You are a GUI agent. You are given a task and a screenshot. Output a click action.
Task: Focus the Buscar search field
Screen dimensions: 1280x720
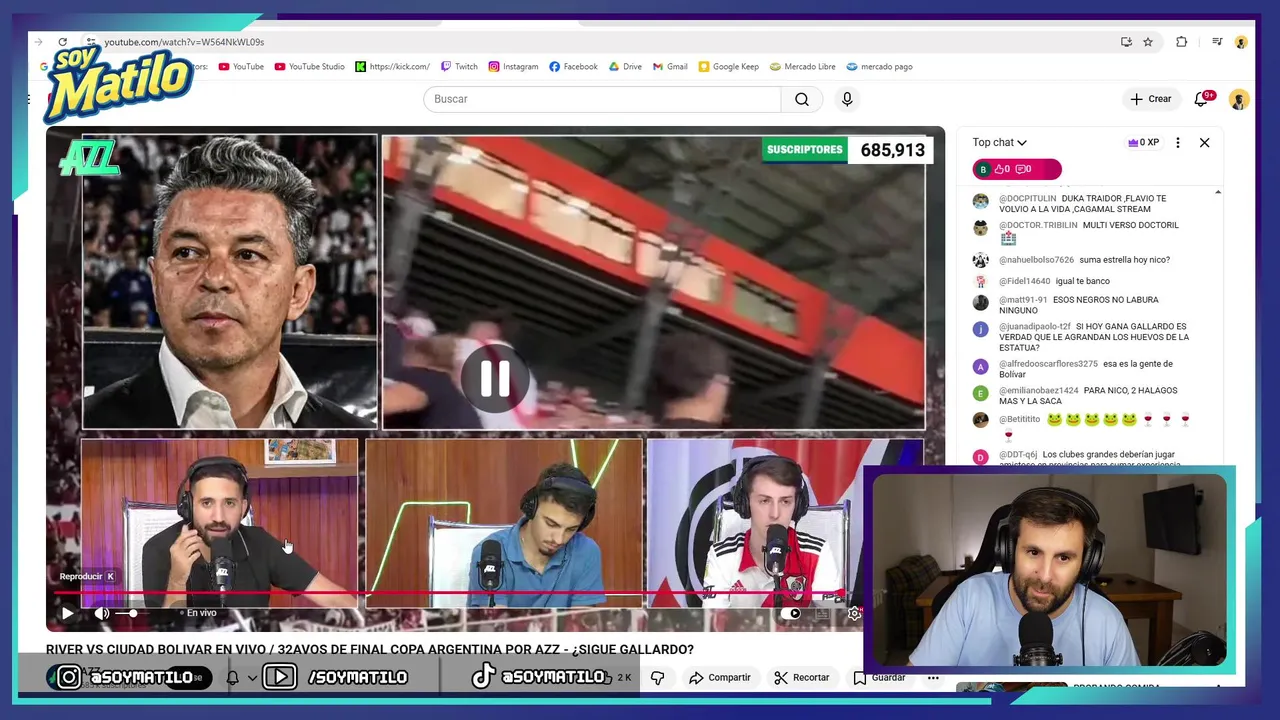(602, 99)
